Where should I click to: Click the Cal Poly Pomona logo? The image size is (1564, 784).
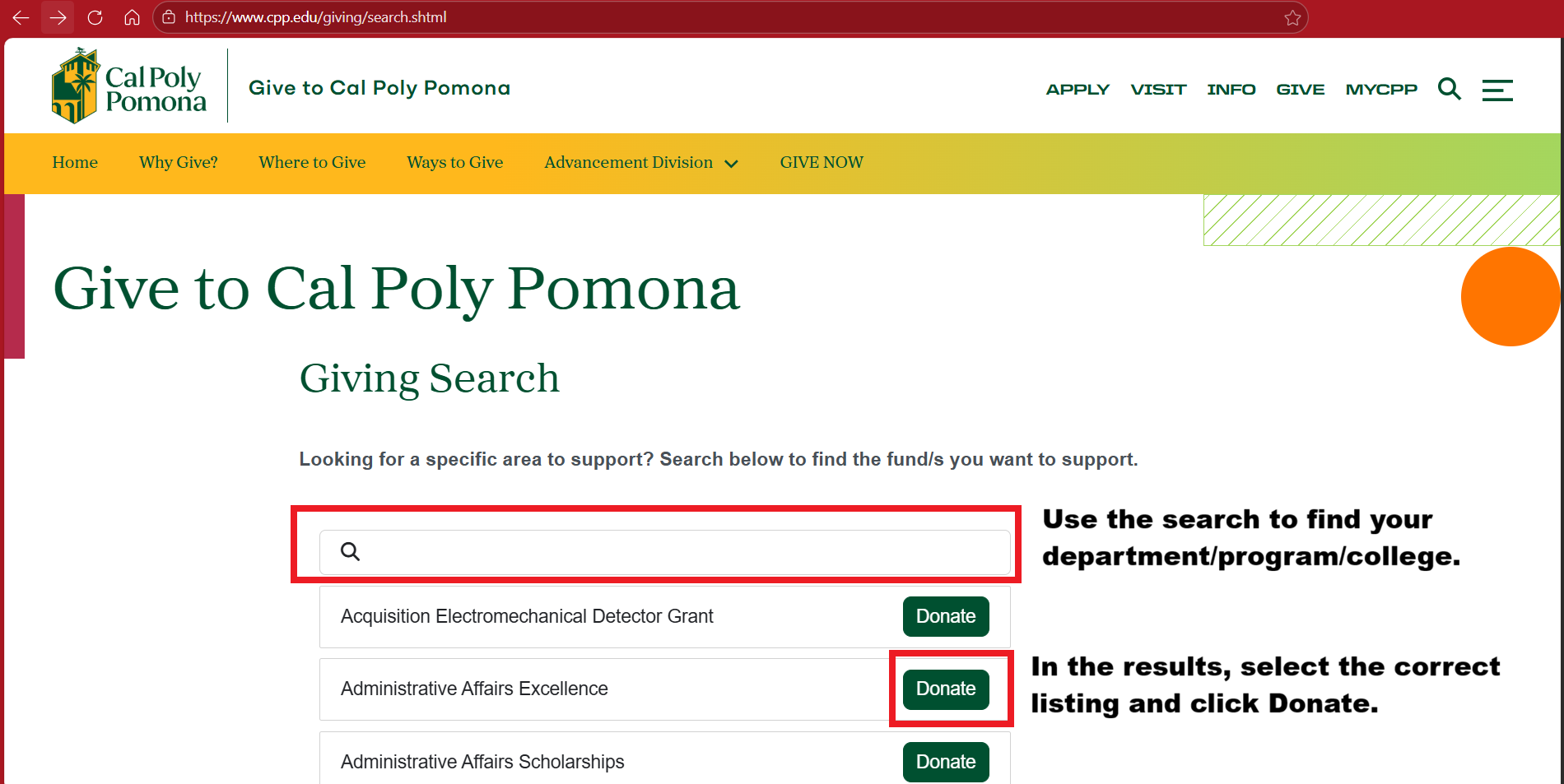click(129, 86)
